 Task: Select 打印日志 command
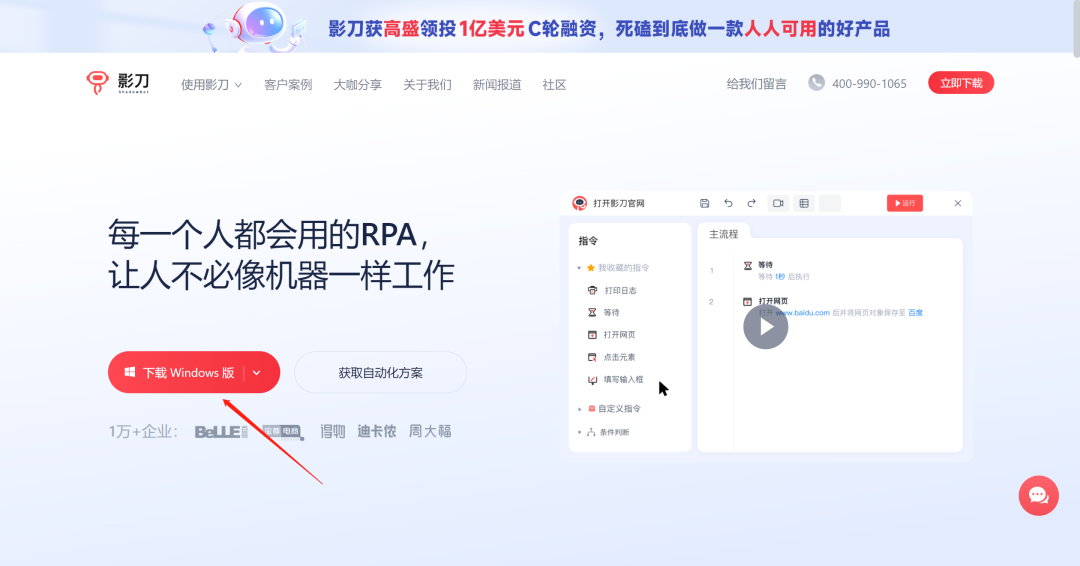click(620, 291)
